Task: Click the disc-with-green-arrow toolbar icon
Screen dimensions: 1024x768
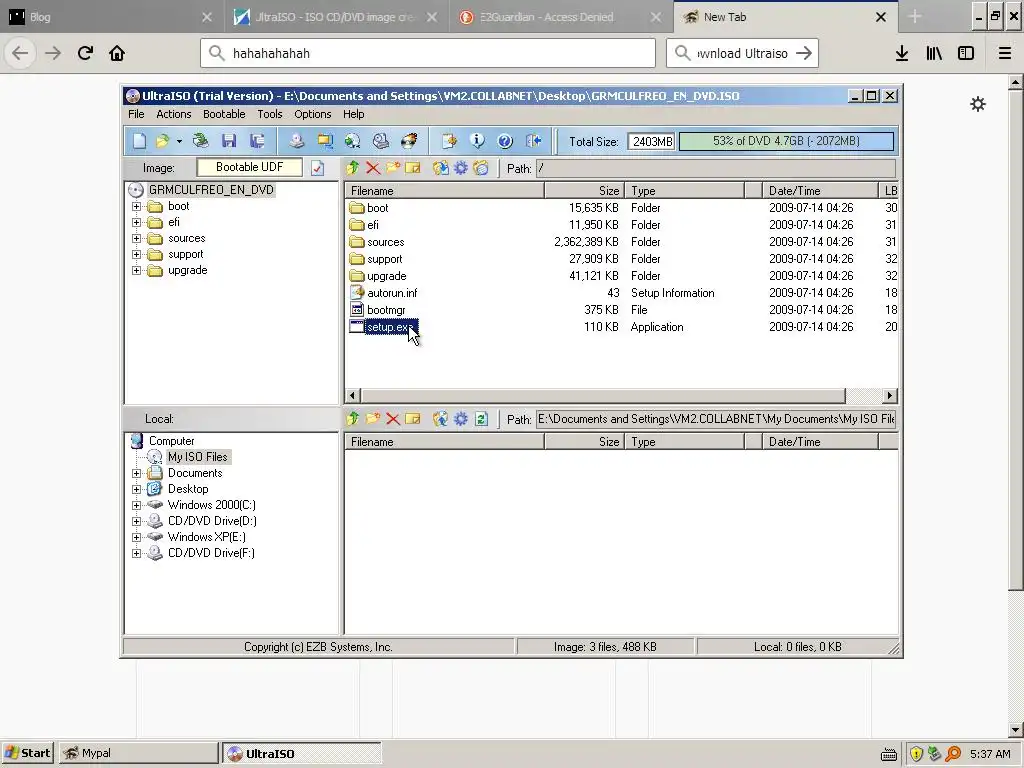Action: click(353, 141)
